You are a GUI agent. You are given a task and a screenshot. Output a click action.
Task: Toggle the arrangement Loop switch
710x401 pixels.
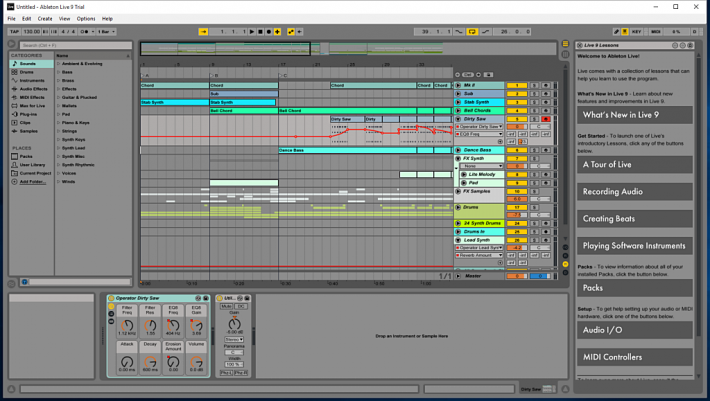(472, 32)
